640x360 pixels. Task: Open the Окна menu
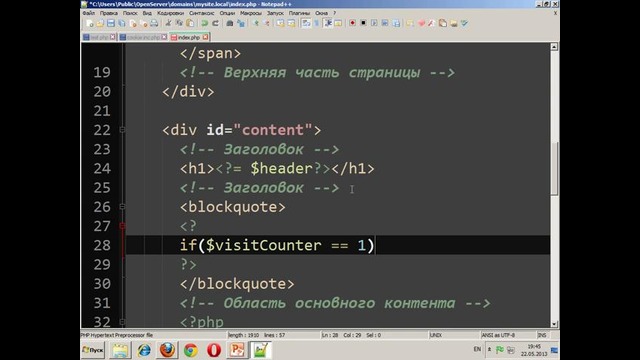(x=321, y=13)
